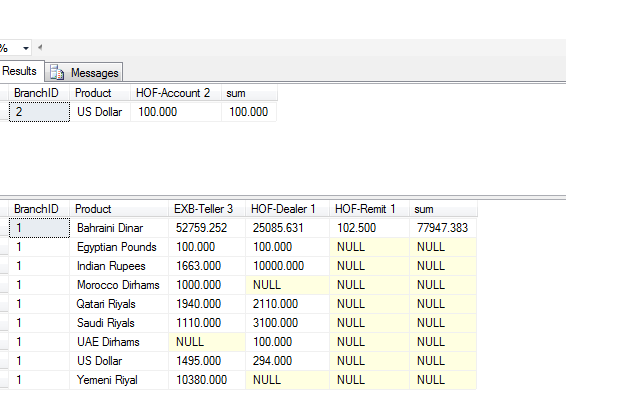Viewport: 623px width, 420px height.
Task: Click the sum header in lower grid
Action: click(443, 209)
